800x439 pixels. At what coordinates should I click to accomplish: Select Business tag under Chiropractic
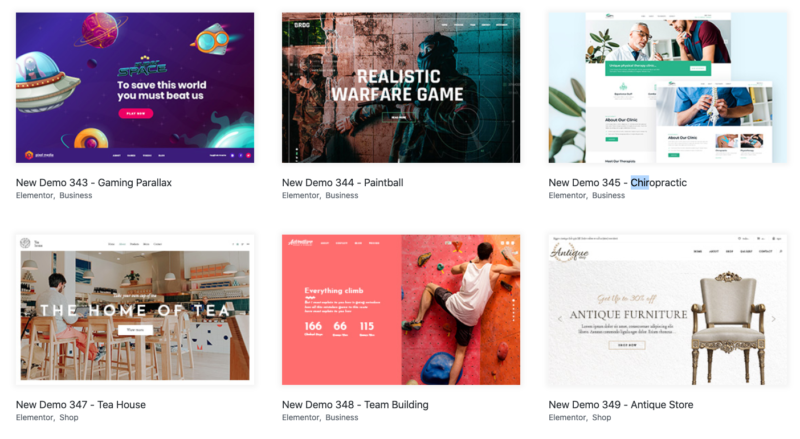(x=608, y=196)
